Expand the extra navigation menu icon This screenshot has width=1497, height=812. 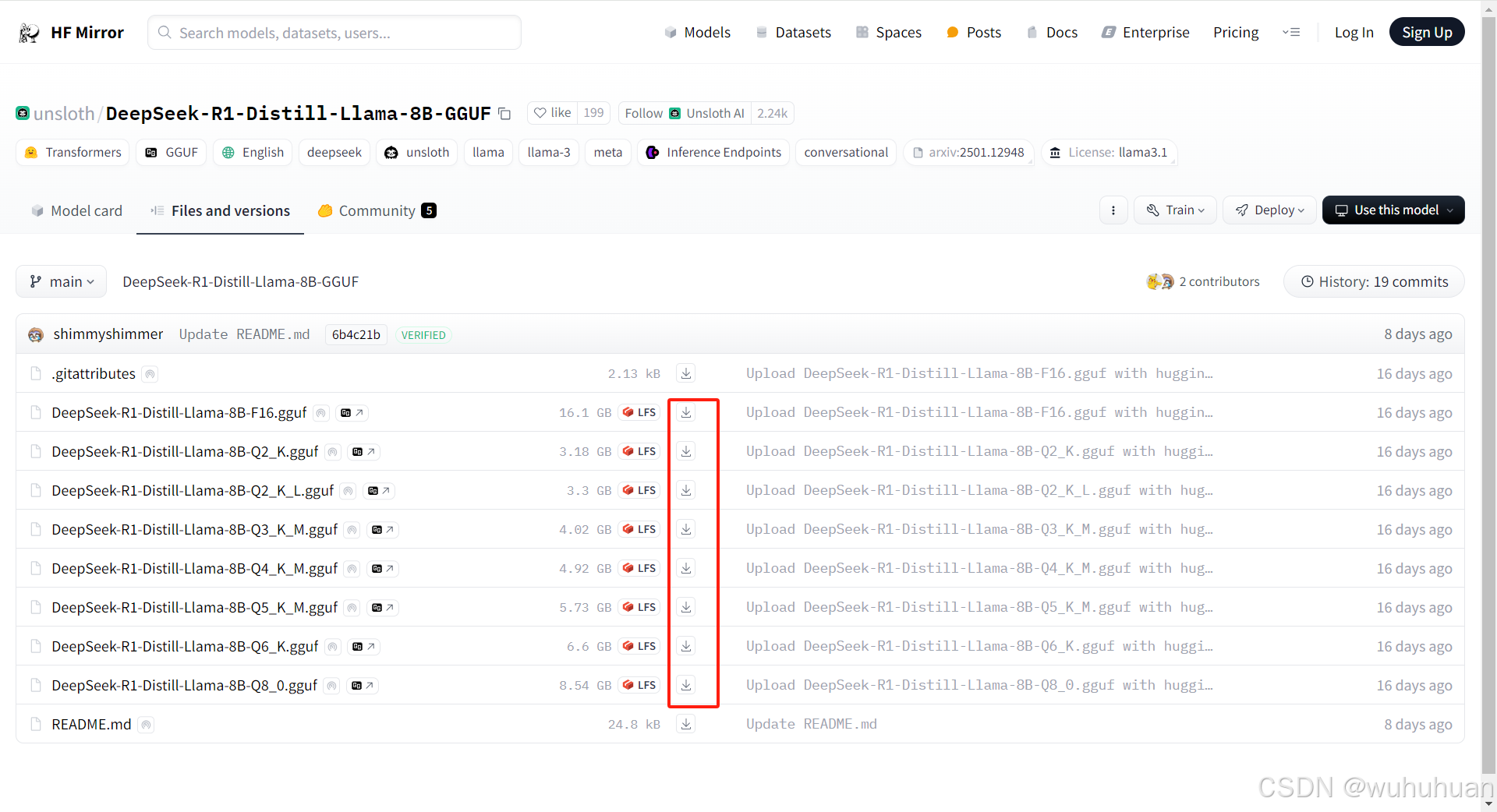pos(1291,32)
